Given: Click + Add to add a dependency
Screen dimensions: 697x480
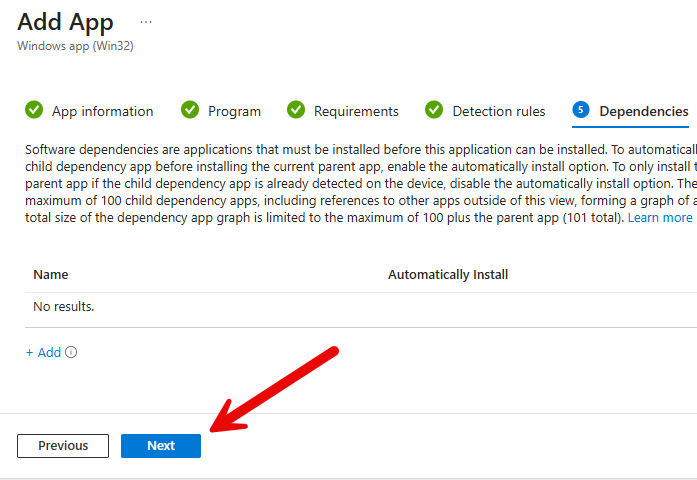Looking at the screenshot, I should pos(43,352).
